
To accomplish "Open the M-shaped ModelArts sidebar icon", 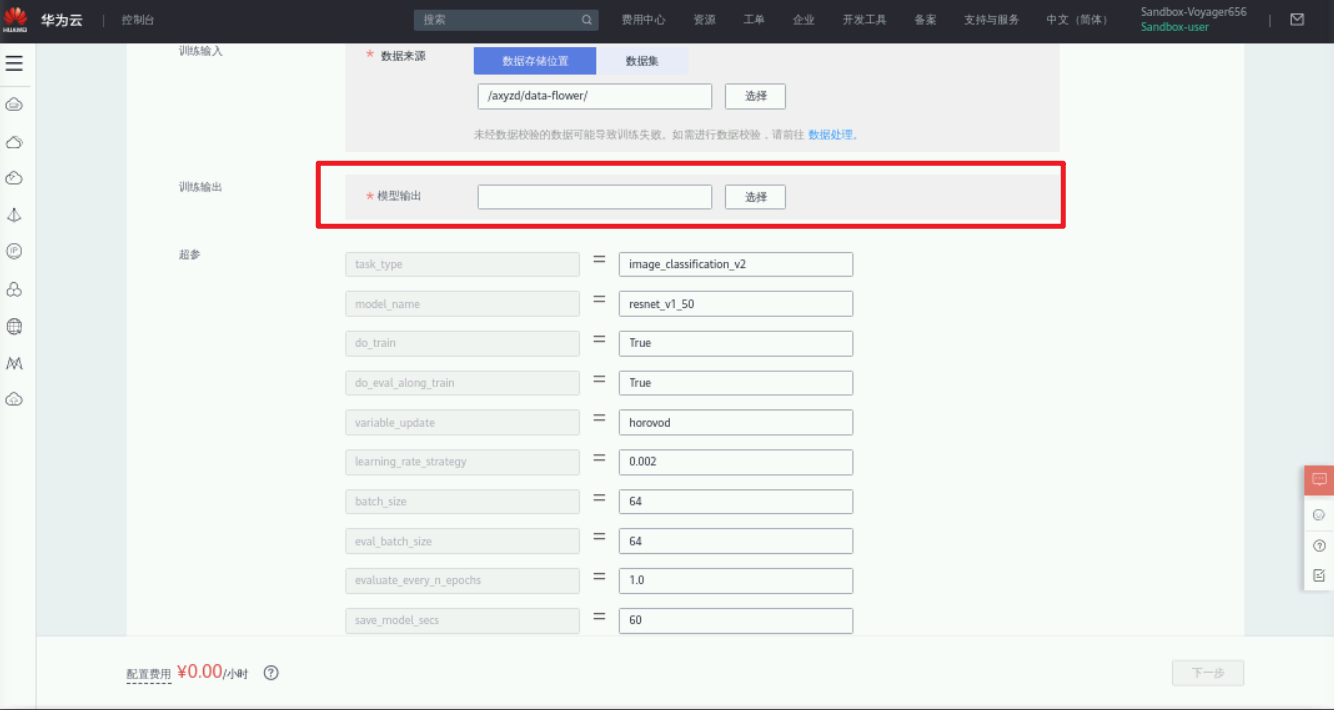I will pos(14,362).
